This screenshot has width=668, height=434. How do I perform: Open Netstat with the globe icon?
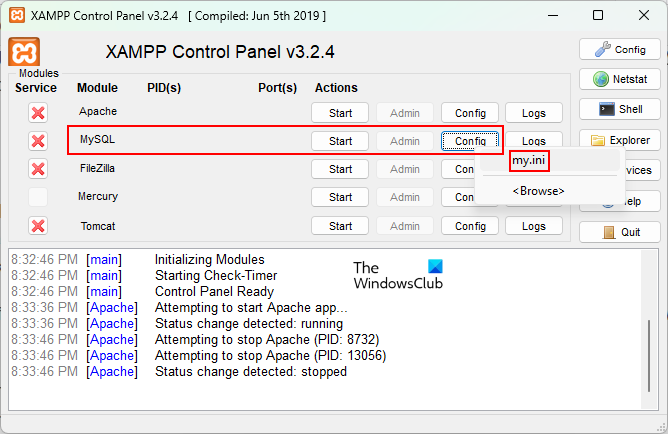point(619,79)
